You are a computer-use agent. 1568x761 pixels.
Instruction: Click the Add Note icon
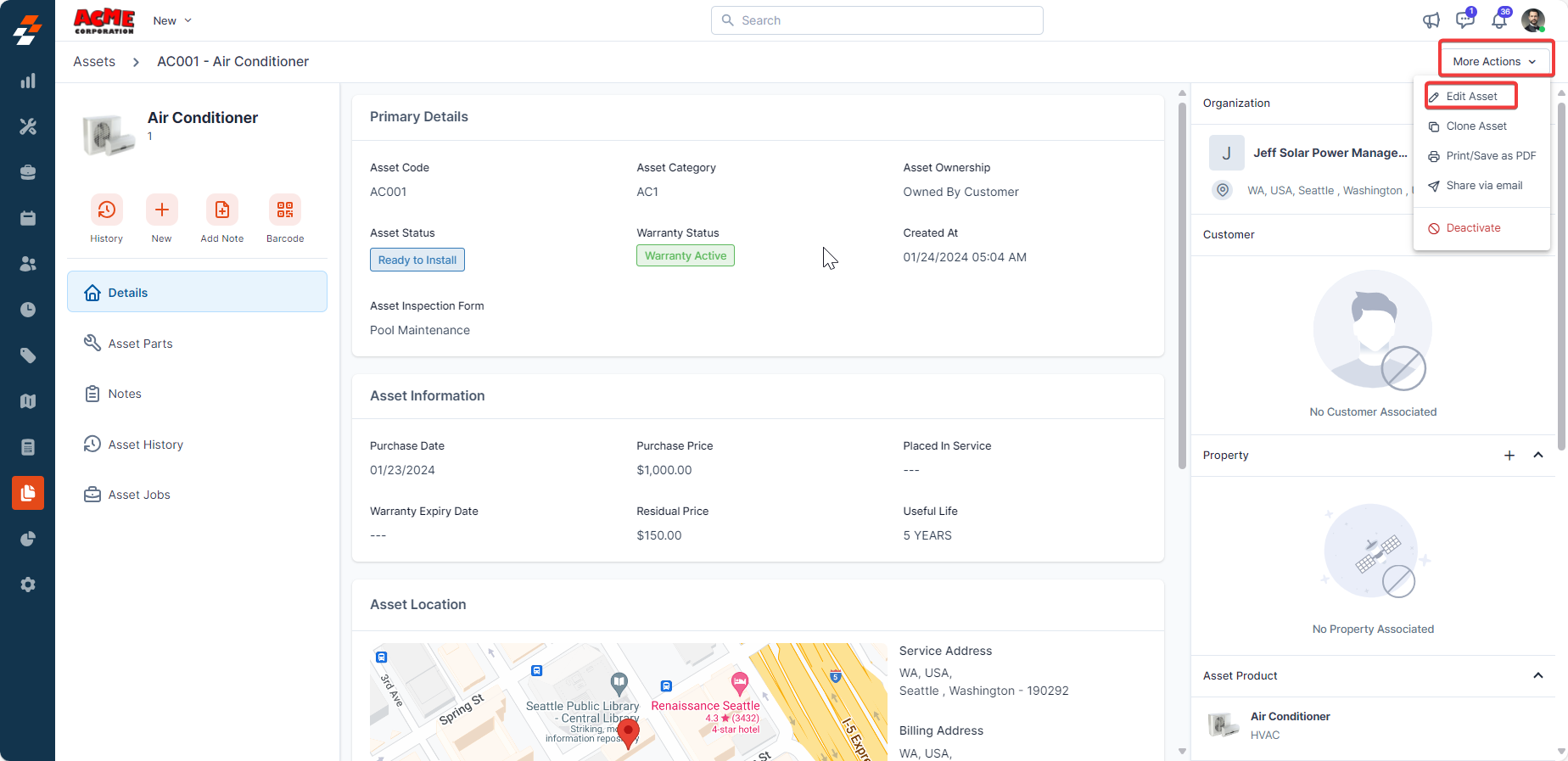[x=221, y=210]
